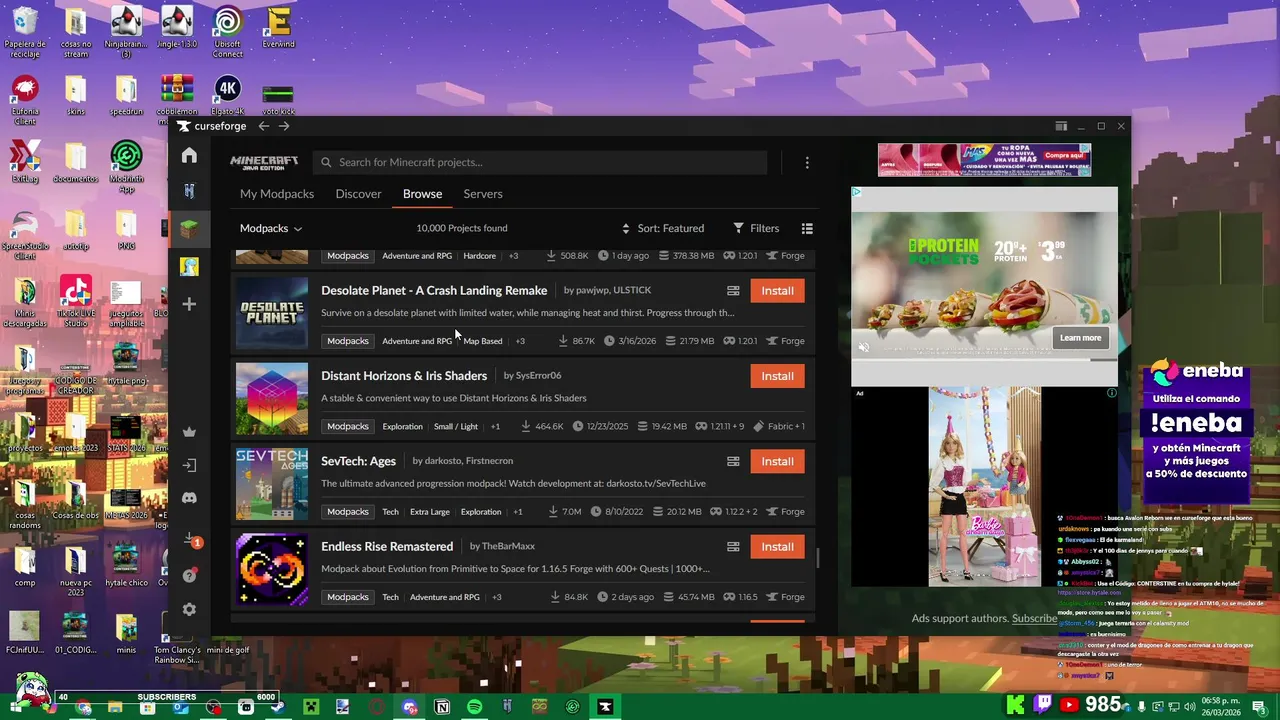The width and height of the screenshot is (1280, 720).
Task: Click the modpack list scrollbar thumb
Action: click(819, 558)
